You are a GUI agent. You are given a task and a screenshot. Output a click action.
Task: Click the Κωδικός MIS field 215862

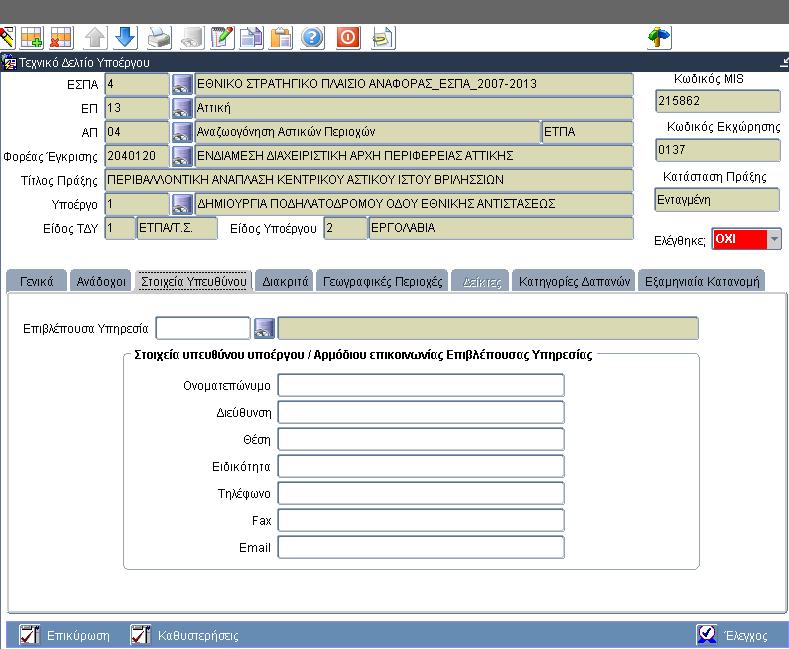click(718, 101)
